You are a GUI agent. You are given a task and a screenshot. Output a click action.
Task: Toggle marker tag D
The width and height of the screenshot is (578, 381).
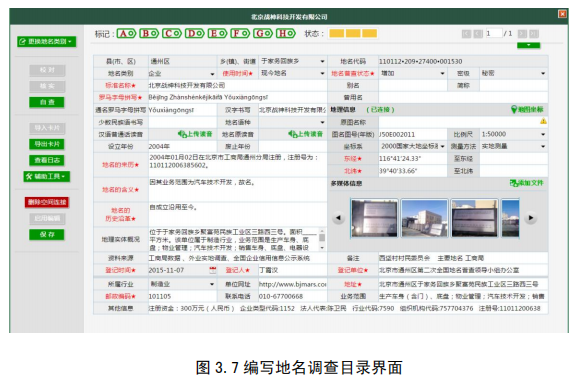(x=195, y=34)
